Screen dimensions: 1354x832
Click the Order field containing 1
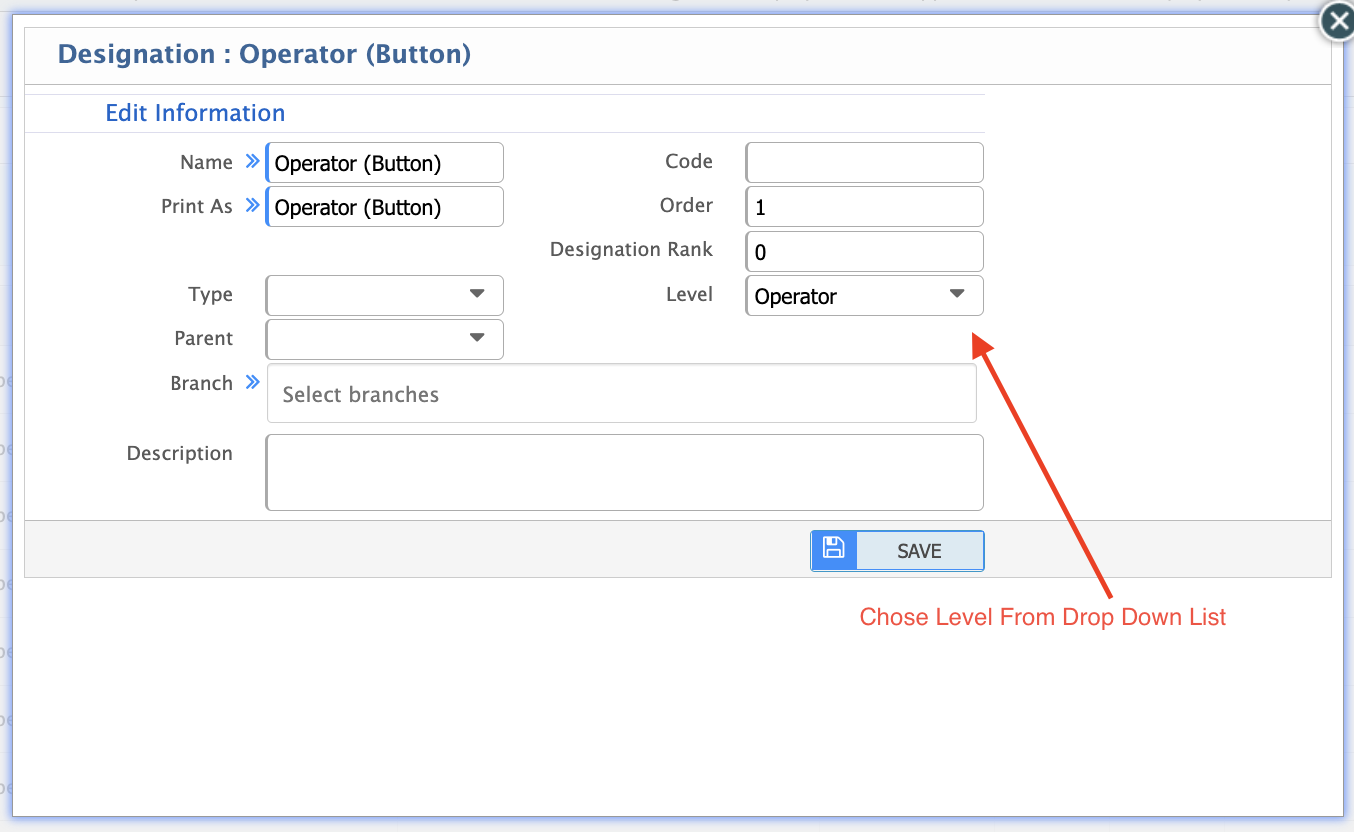point(864,206)
